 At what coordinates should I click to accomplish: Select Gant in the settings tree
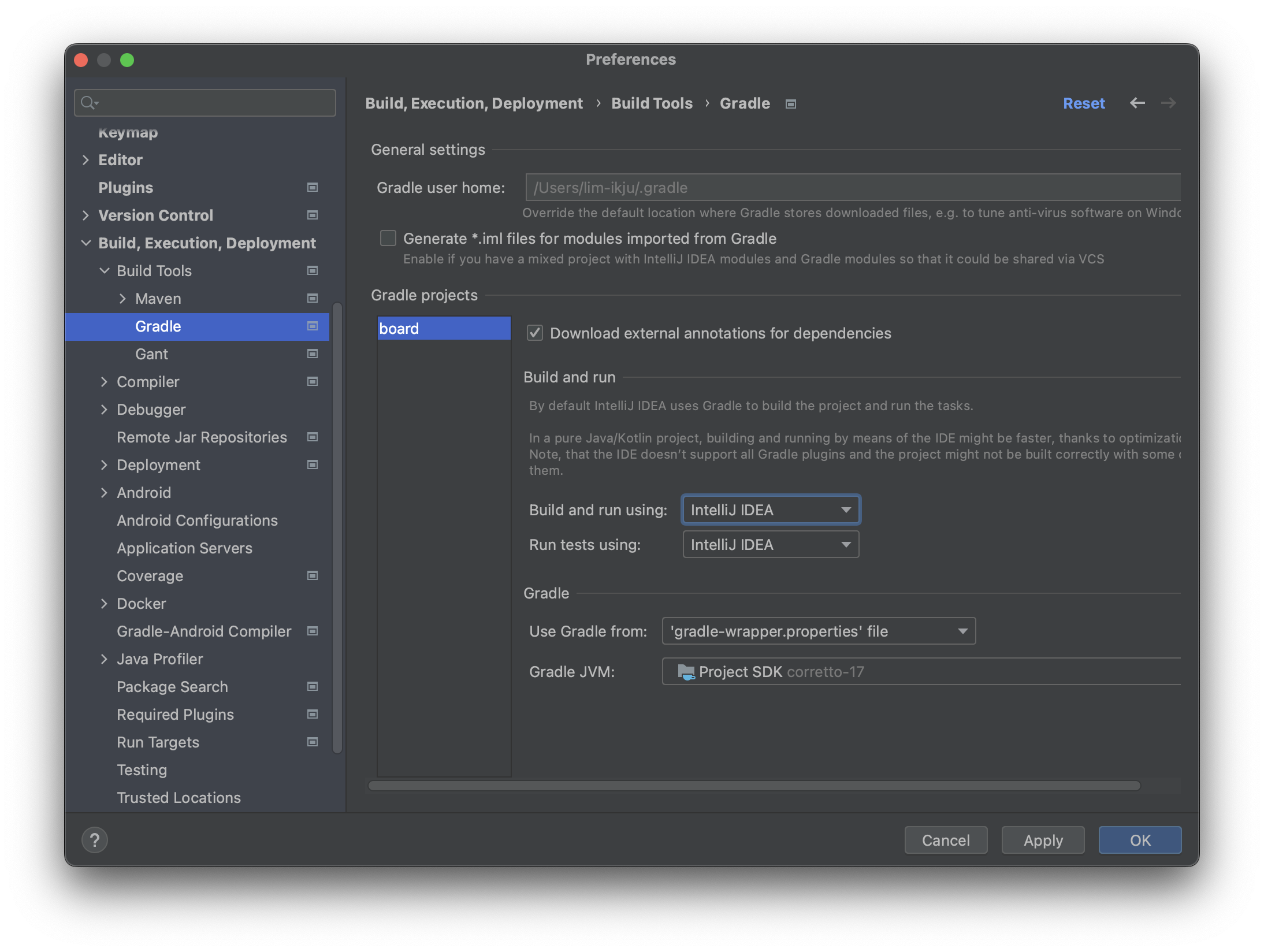tap(151, 354)
